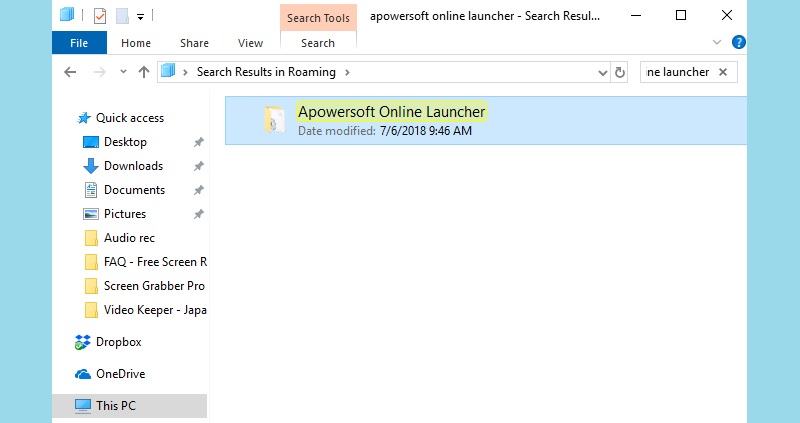Viewport: 800px width, 423px height.
Task: Unpin Desktop using its pin icon
Action: (x=198, y=142)
